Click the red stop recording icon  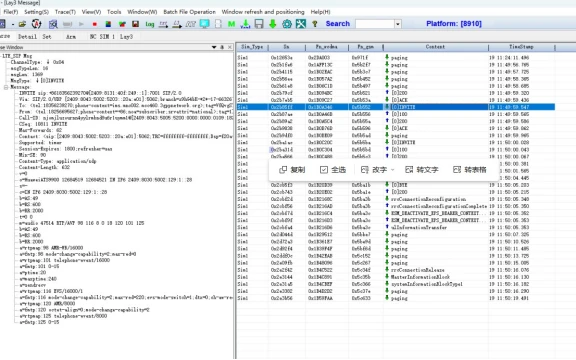pos(94,24)
